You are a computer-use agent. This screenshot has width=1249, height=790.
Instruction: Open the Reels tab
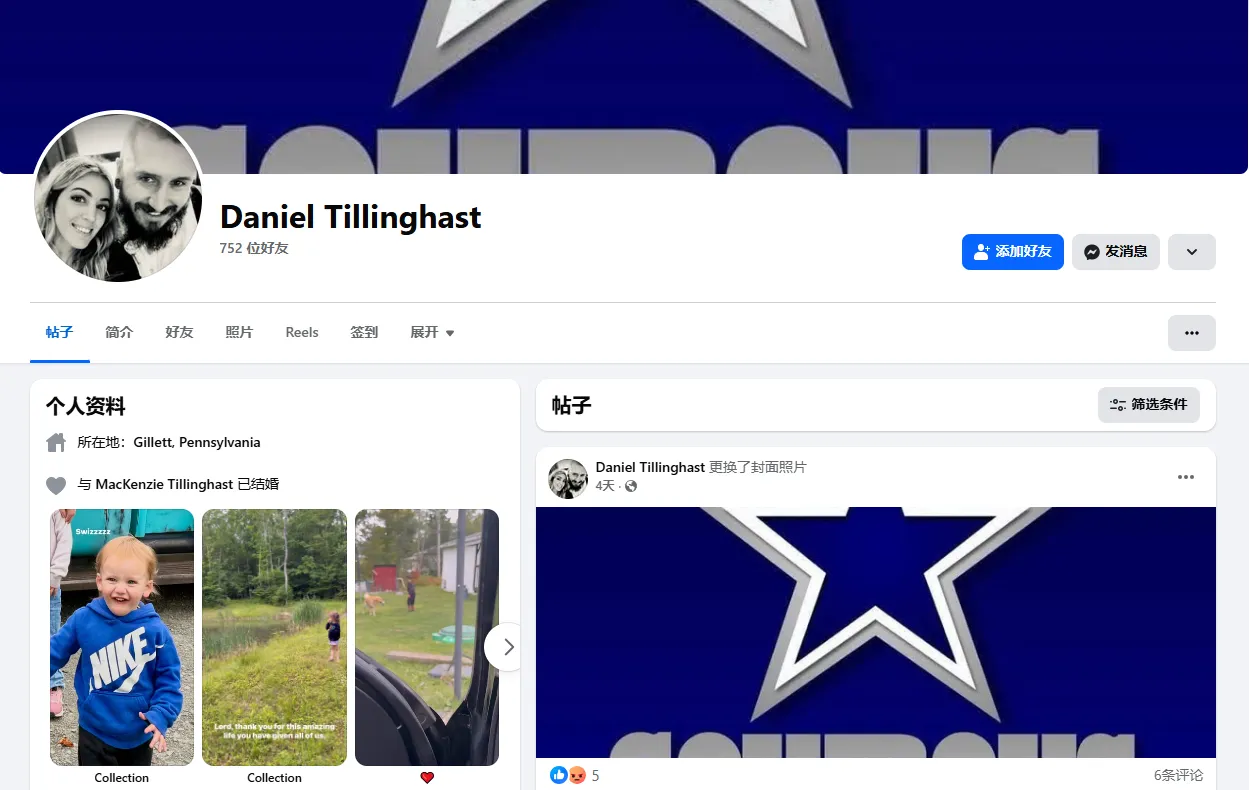coord(302,332)
